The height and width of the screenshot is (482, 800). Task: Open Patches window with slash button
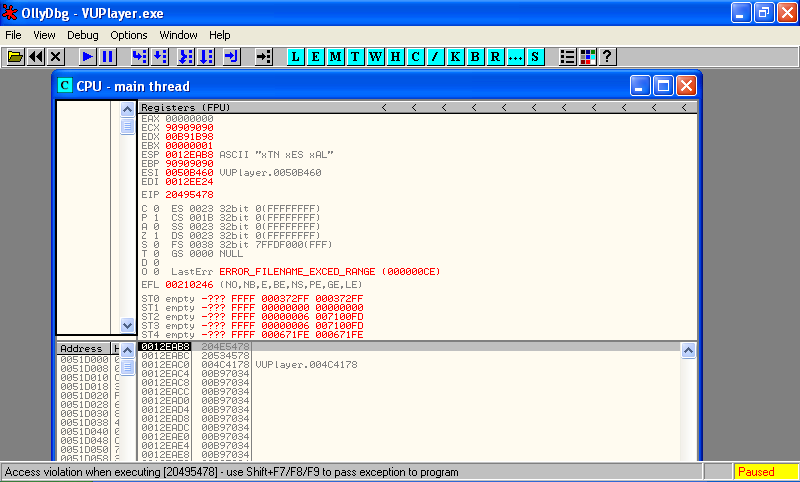pyautogui.click(x=435, y=57)
